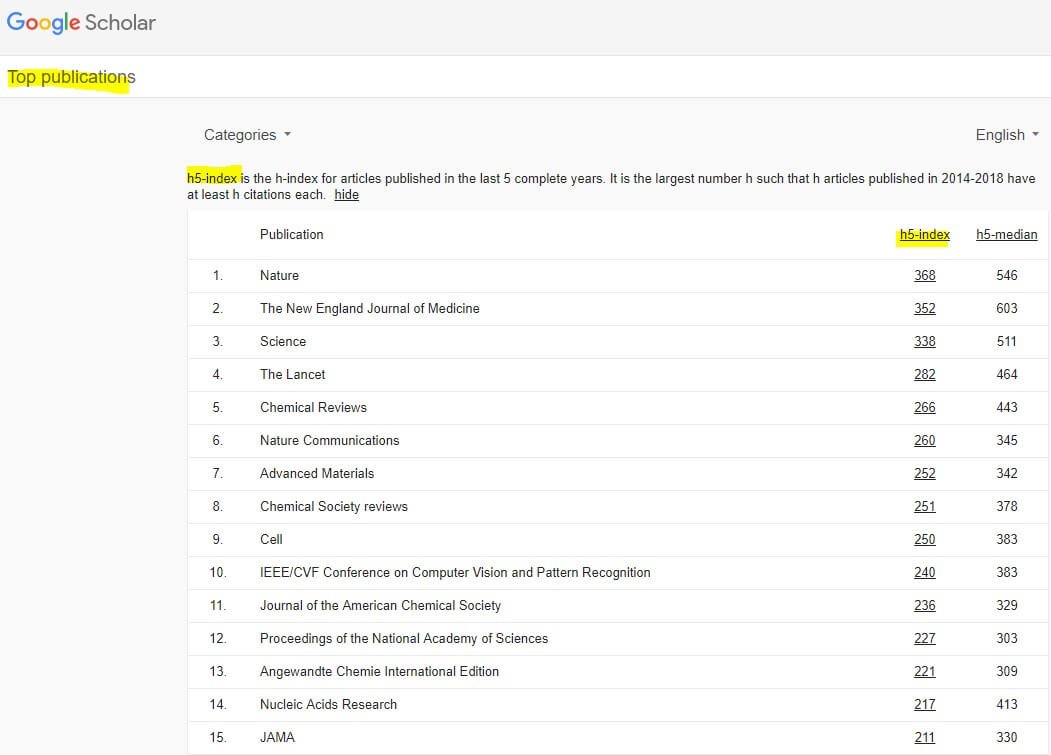
Task: Select the Nucleic Acids Research name
Action: [x=328, y=704]
